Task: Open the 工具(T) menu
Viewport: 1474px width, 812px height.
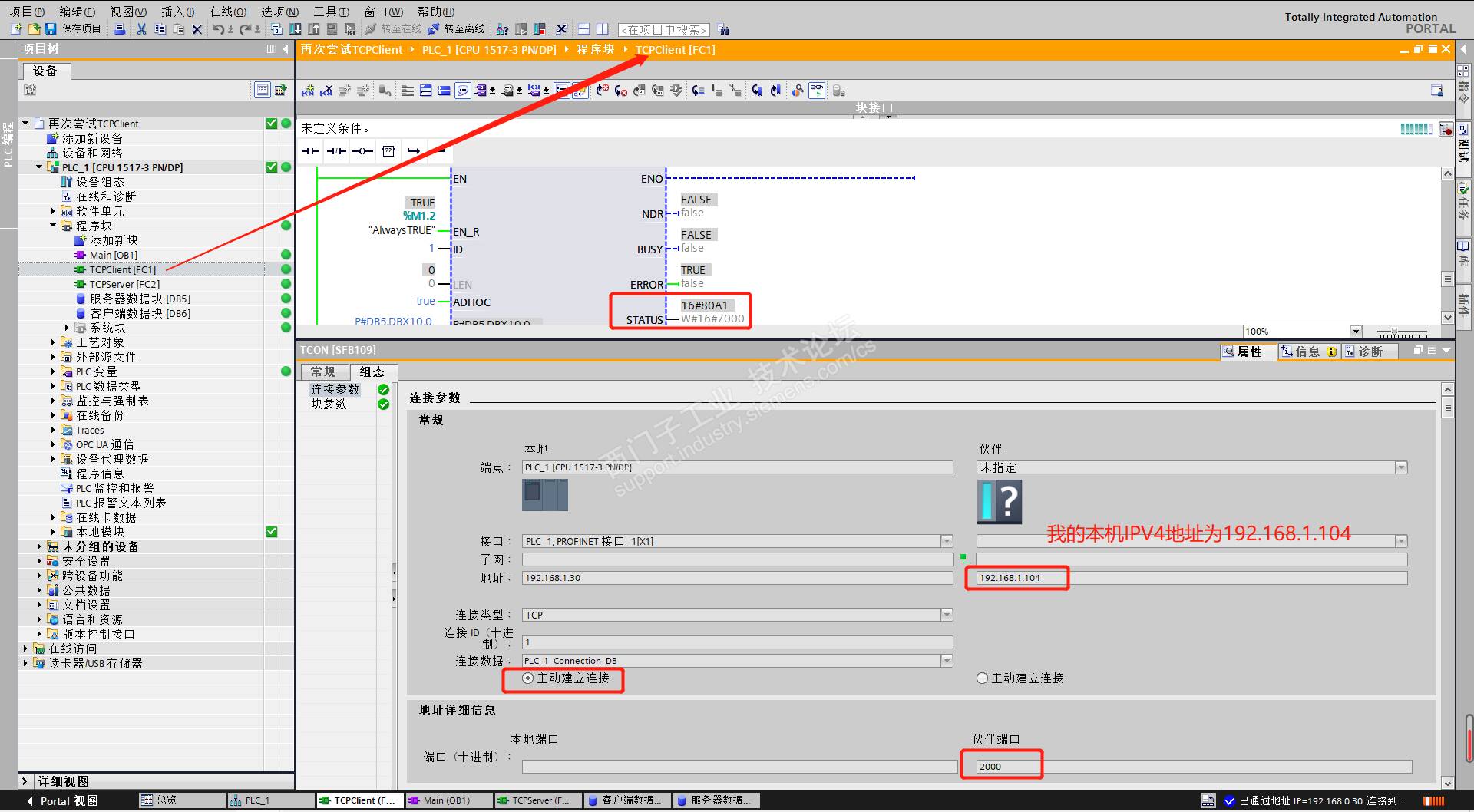Action: point(331,12)
